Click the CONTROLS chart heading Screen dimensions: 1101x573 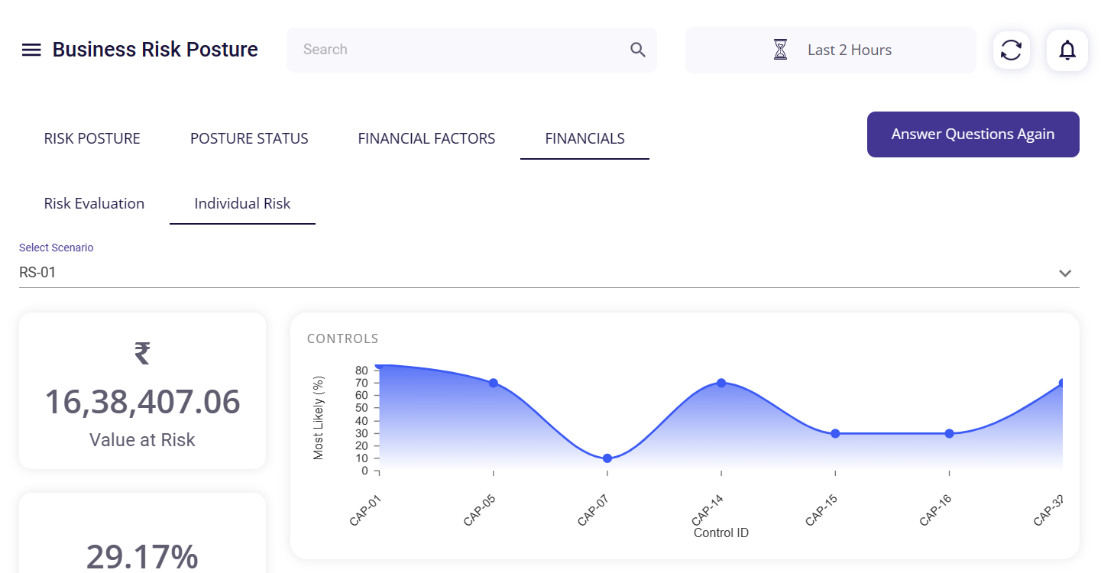point(343,338)
